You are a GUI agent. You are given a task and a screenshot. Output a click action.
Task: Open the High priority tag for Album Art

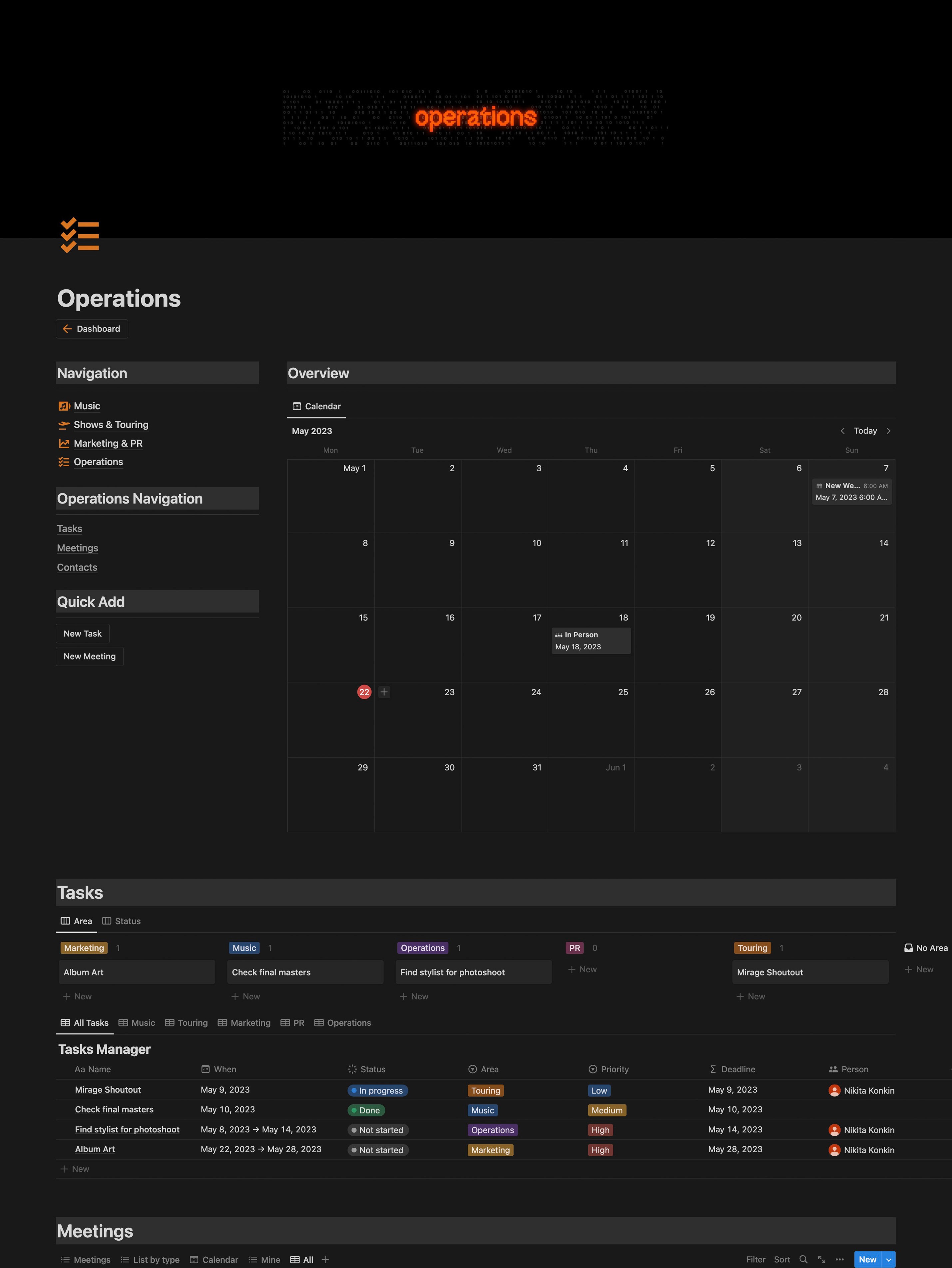click(600, 1150)
